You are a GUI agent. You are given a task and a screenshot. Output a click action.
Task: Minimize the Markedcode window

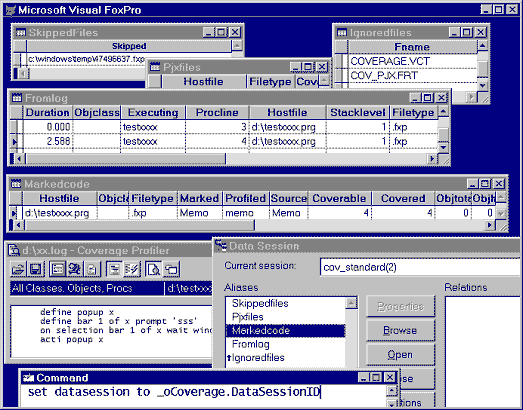[x=473, y=183]
